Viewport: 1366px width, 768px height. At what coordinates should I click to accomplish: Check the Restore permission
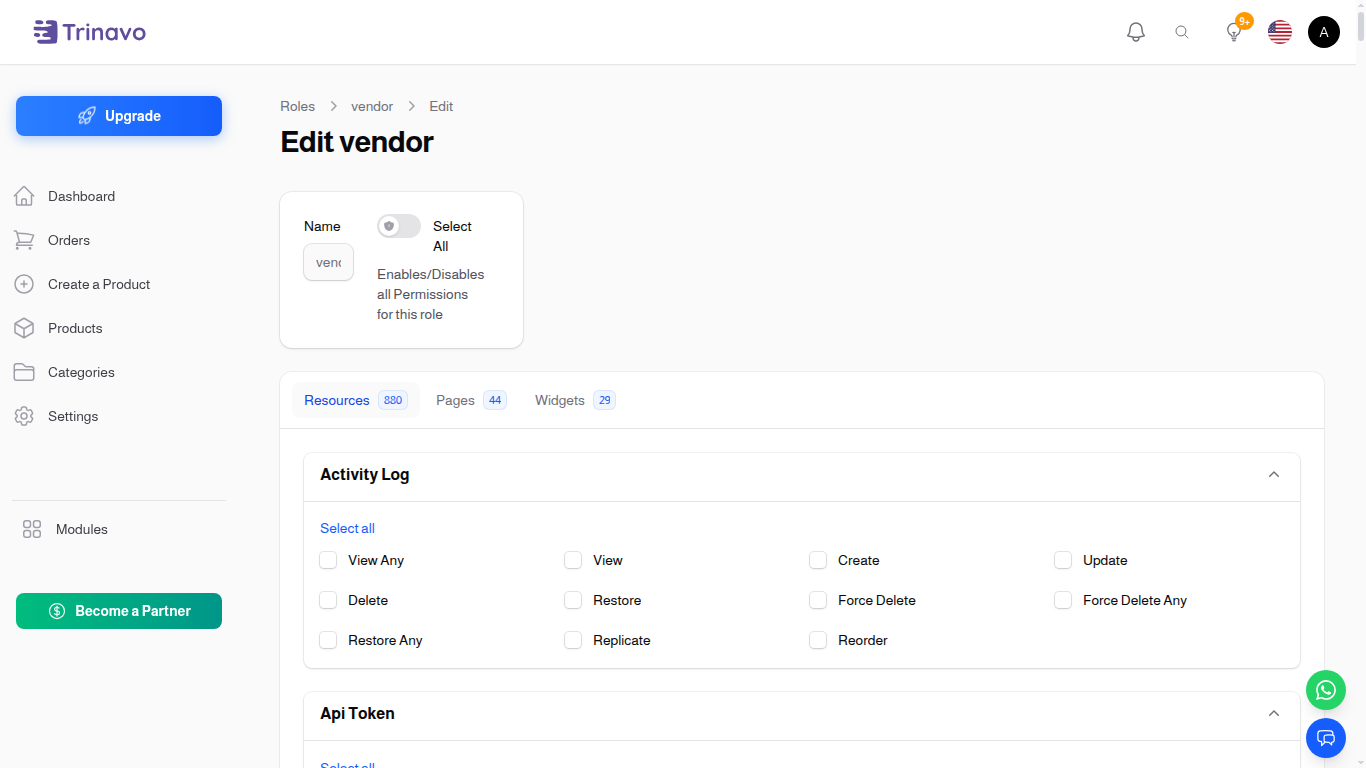pyautogui.click(x=573, y=600)
